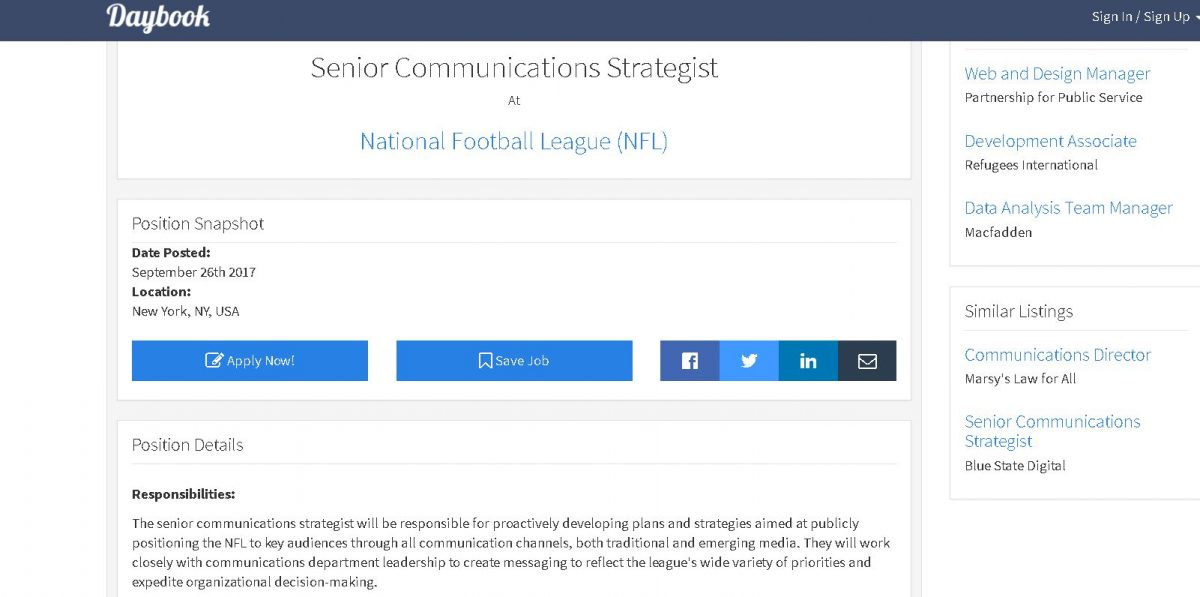This screenshot has width=1200, height=597.
Task: Click the Save Job button
Action: click(514, 361)
